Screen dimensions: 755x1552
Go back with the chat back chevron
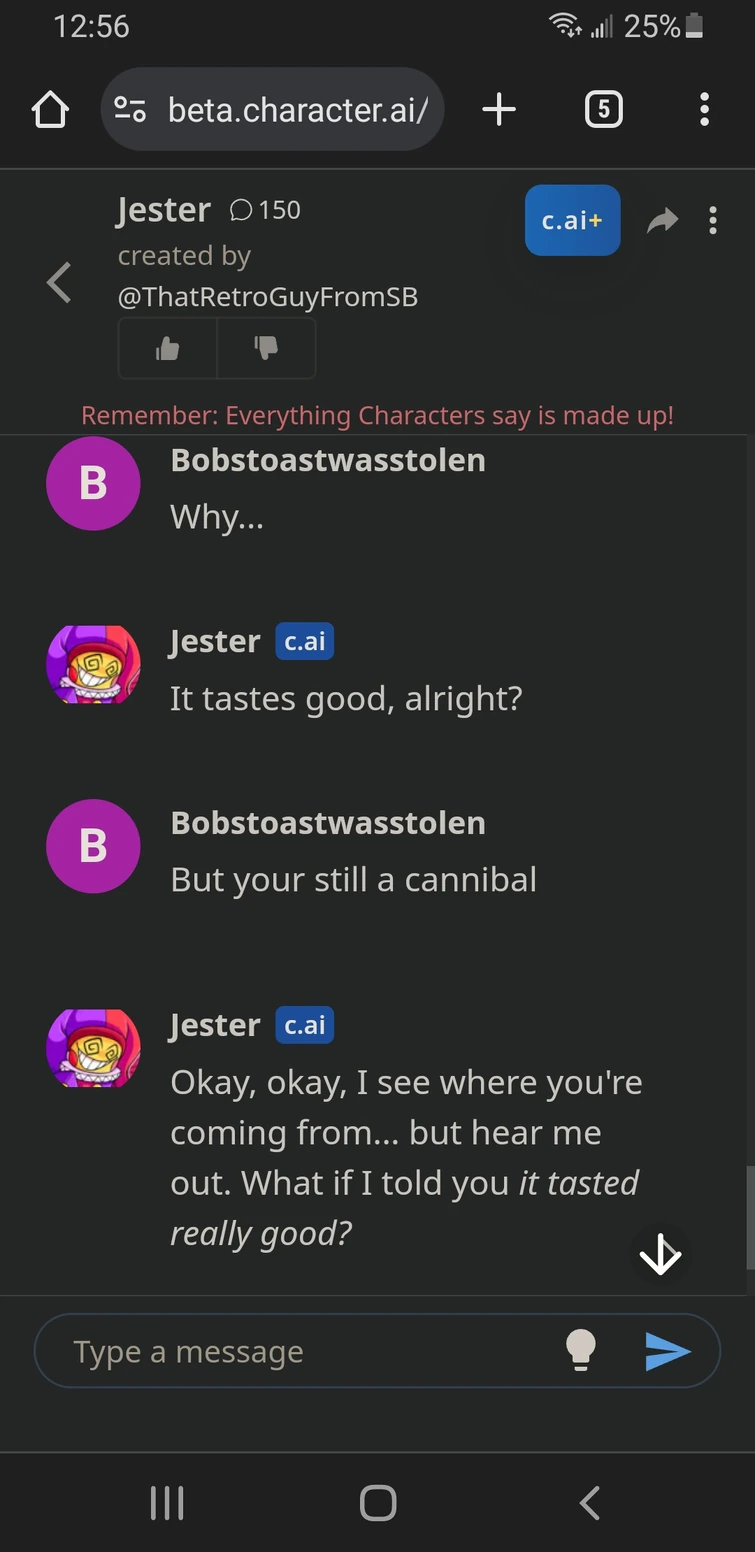[x=60, y=283]
